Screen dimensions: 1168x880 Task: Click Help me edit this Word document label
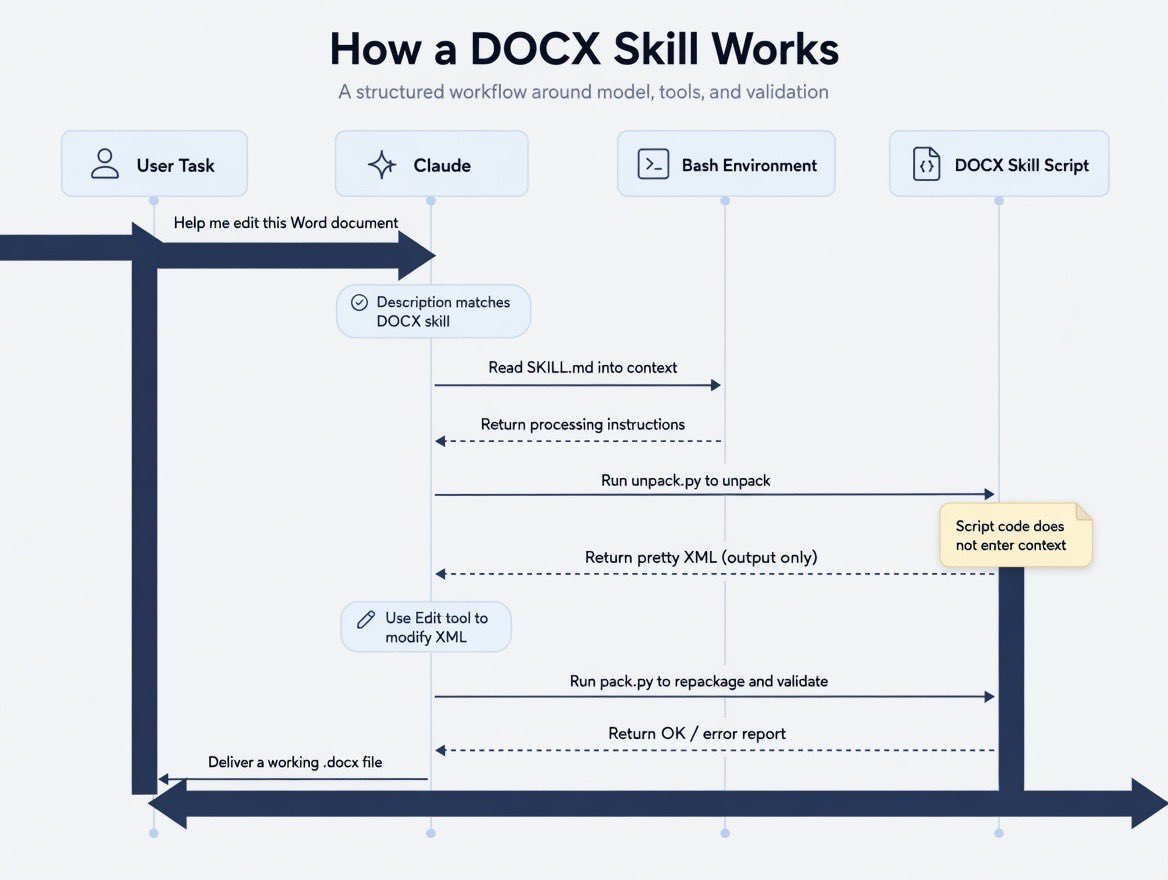click(285, 223)
